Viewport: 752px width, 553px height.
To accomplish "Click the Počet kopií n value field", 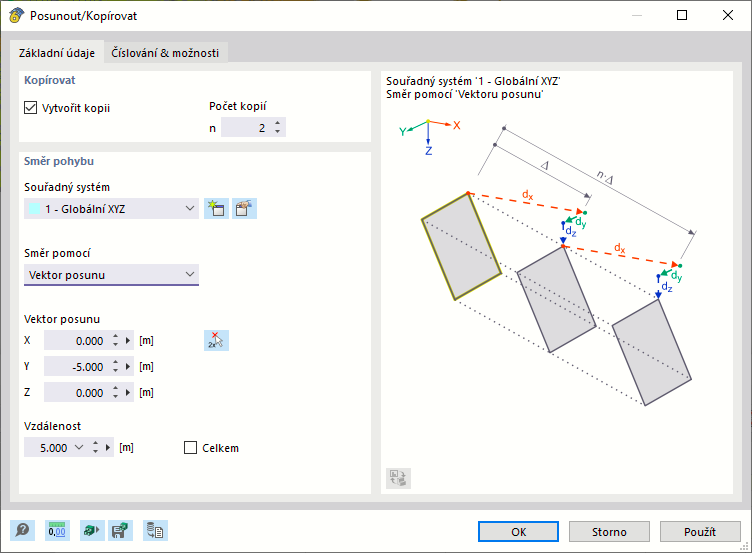I will click(x=247, y=128).
